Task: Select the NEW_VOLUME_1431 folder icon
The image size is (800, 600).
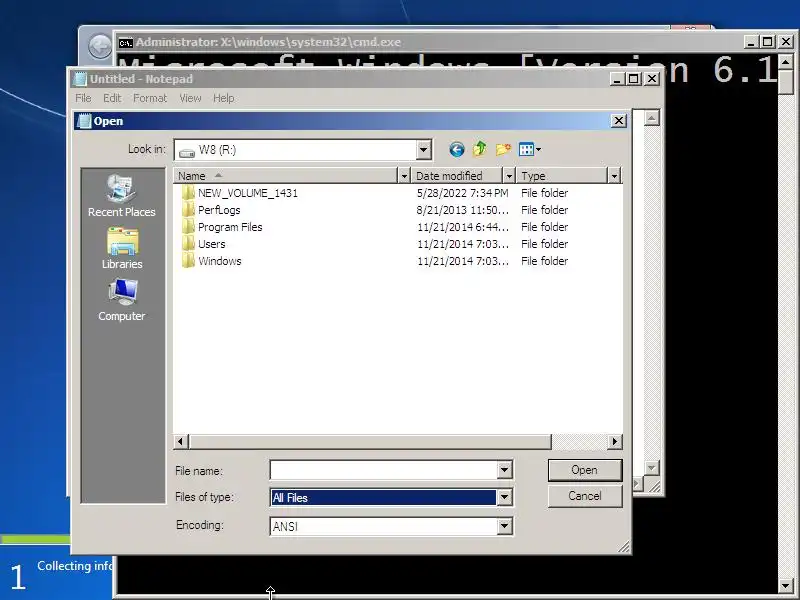Action: click(188, 193)
